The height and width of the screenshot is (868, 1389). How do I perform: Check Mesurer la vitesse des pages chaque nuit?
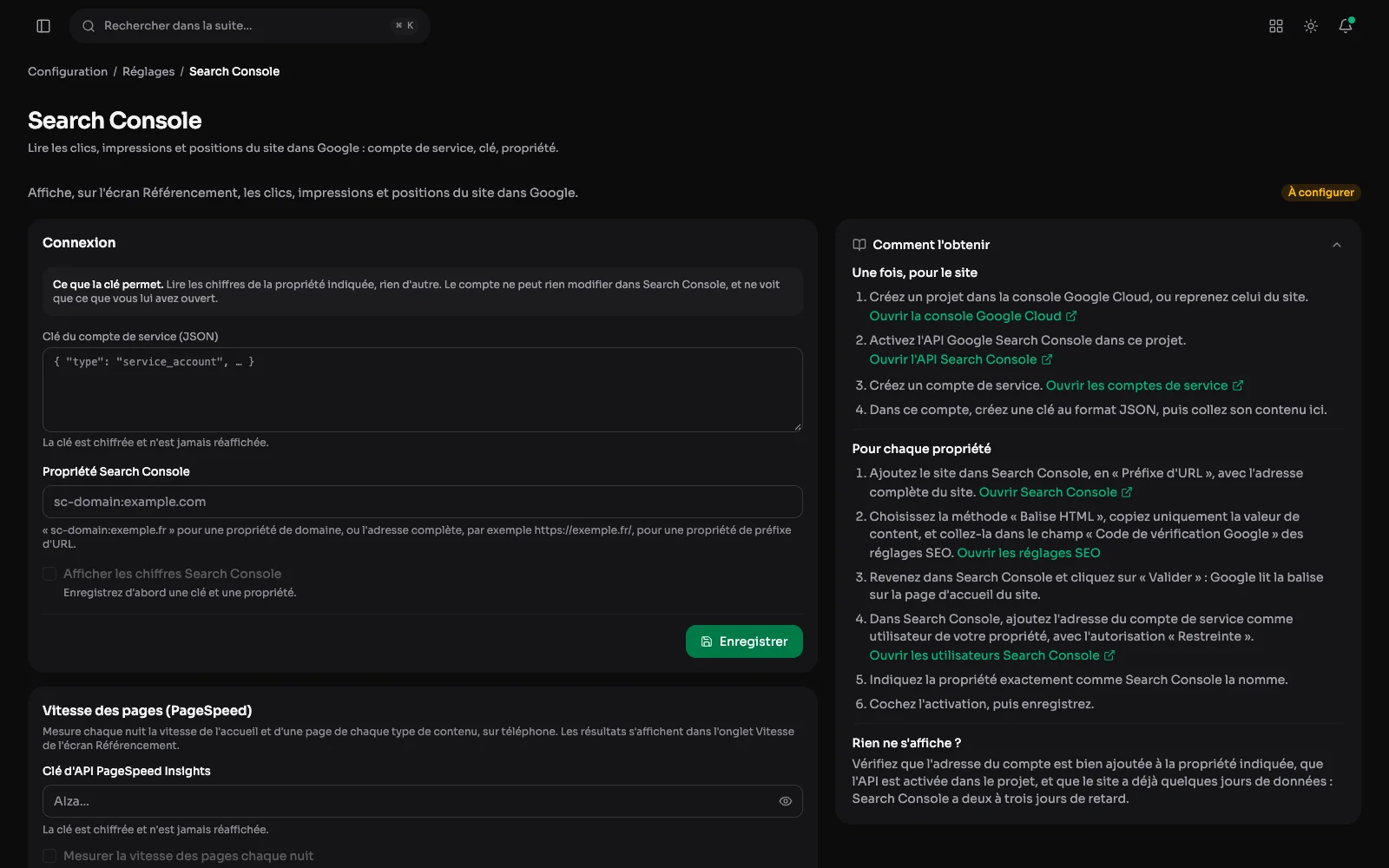[49, 856]
